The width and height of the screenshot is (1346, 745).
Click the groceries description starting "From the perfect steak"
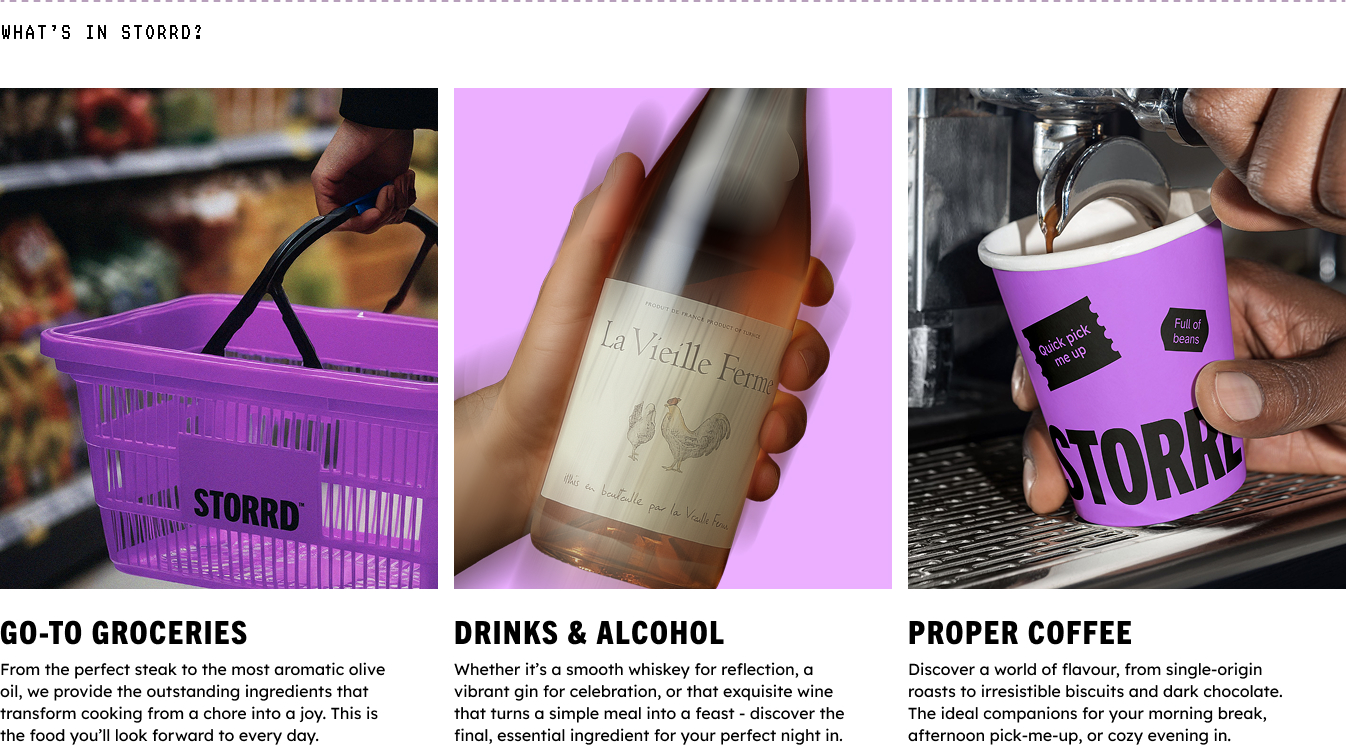pos(192,702)
